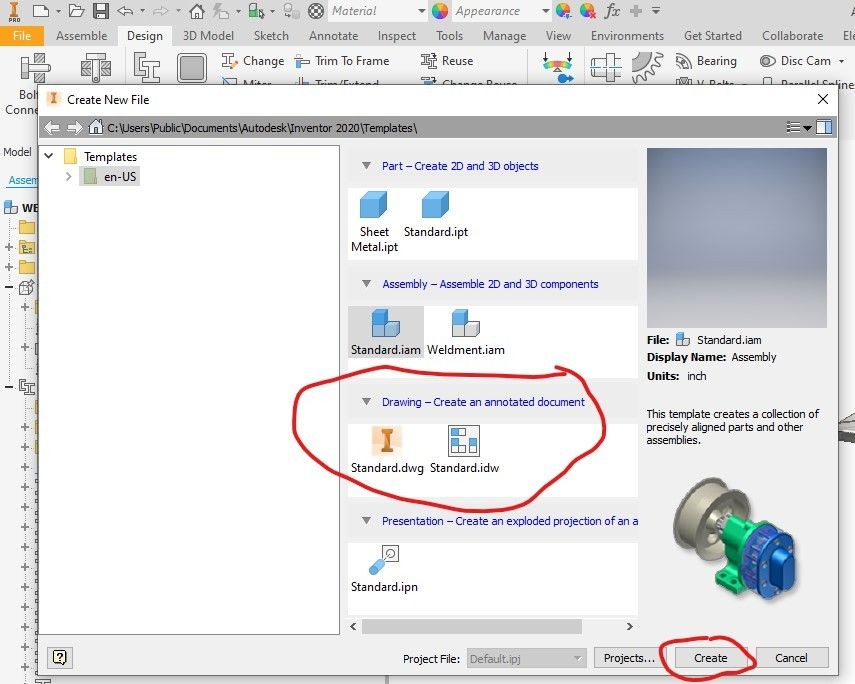Screen dimensions: 855x684
Task: Click the horizontal scrollbar under templates list
Action: [472, 626]
